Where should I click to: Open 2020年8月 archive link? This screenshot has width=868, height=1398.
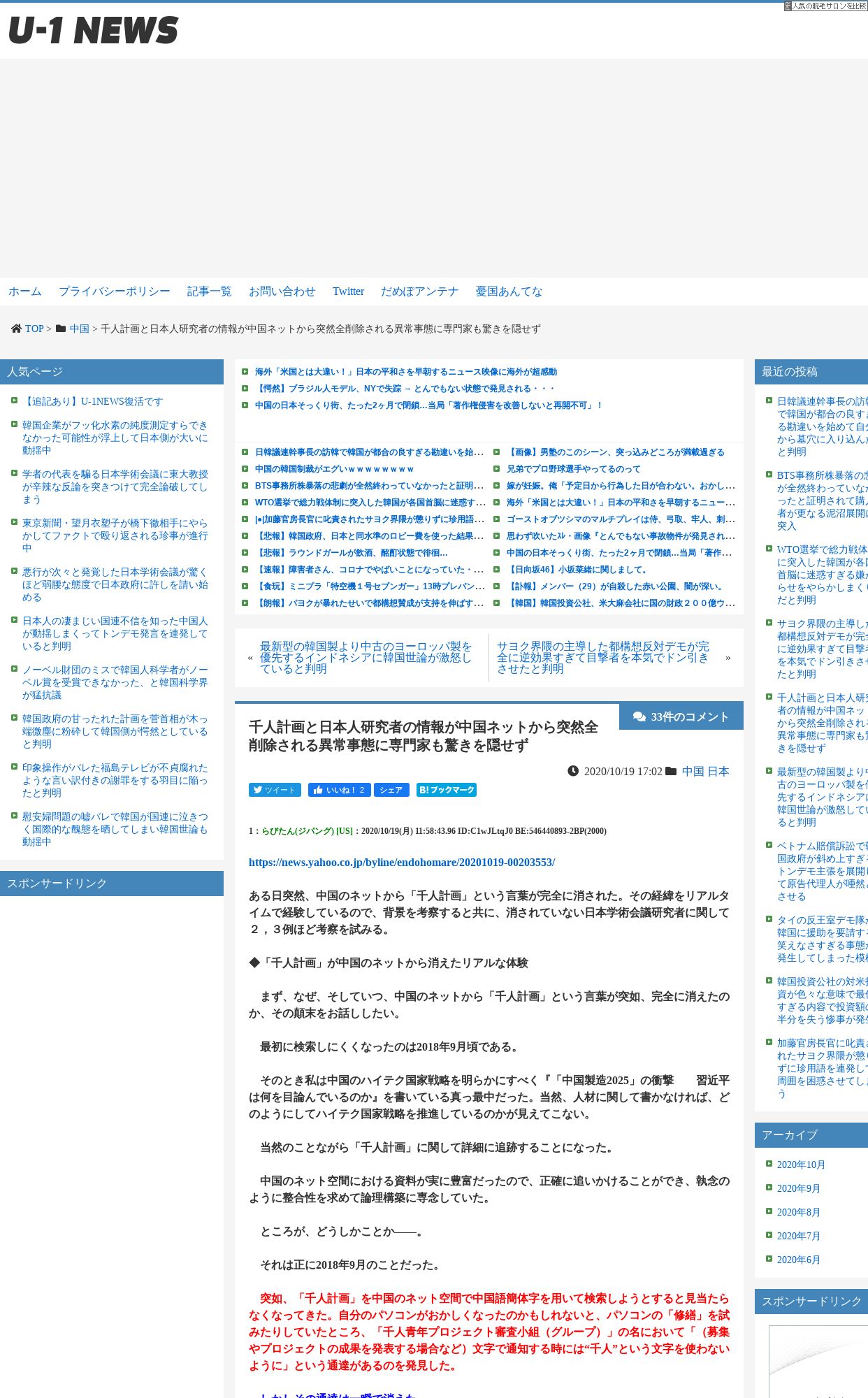(799, 1212)
